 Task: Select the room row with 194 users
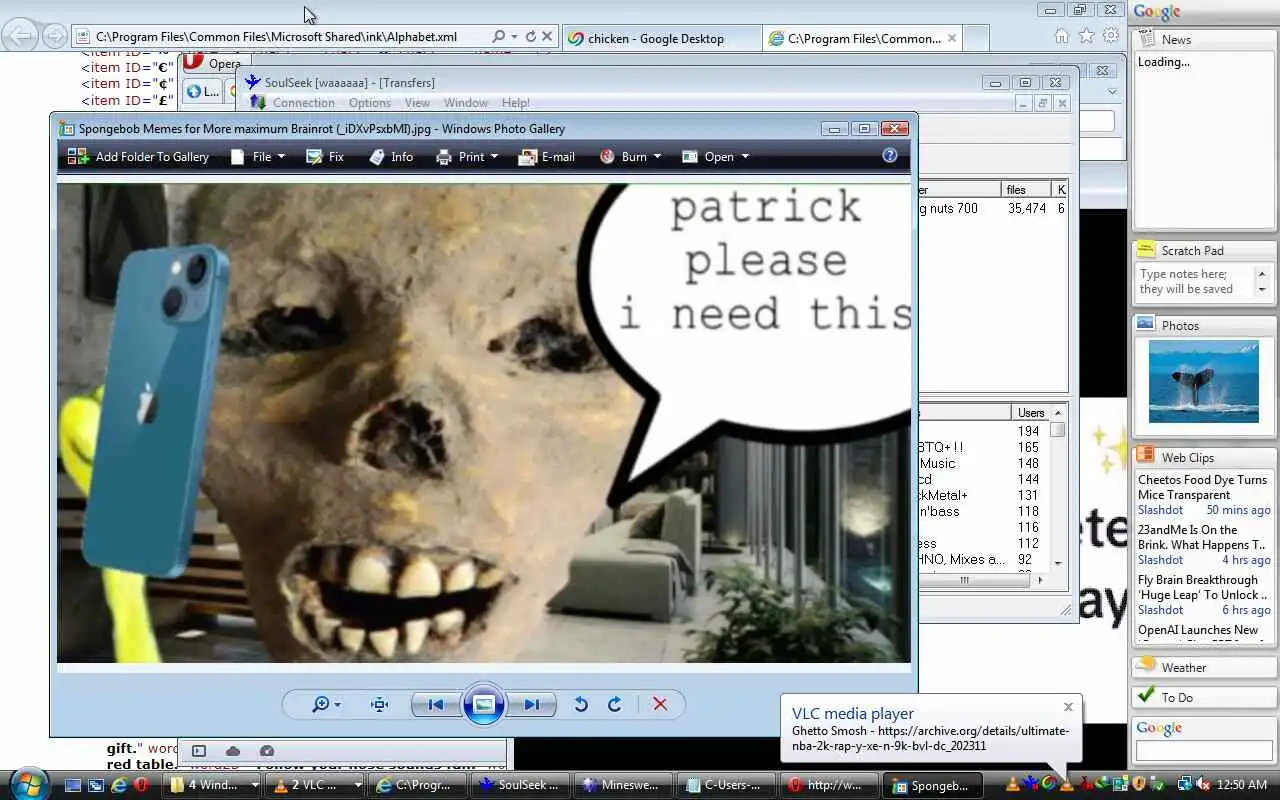pyautogui.click(x=983, y=431)
